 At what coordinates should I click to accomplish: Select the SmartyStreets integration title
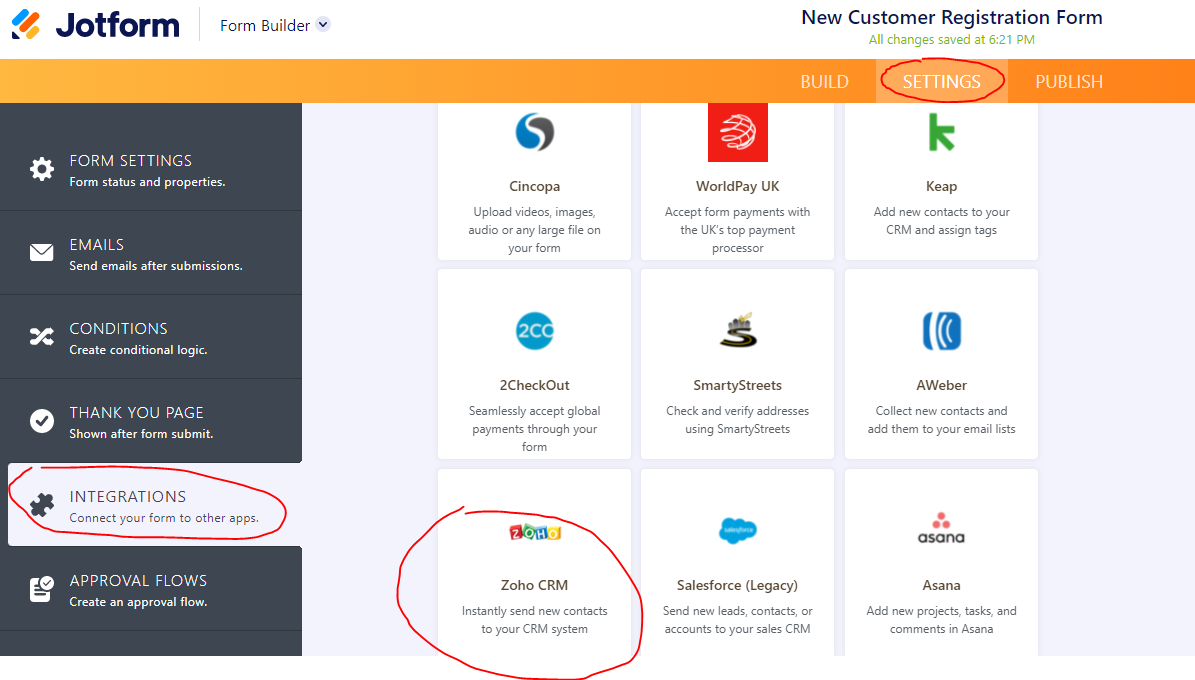[x=738, y=385]
